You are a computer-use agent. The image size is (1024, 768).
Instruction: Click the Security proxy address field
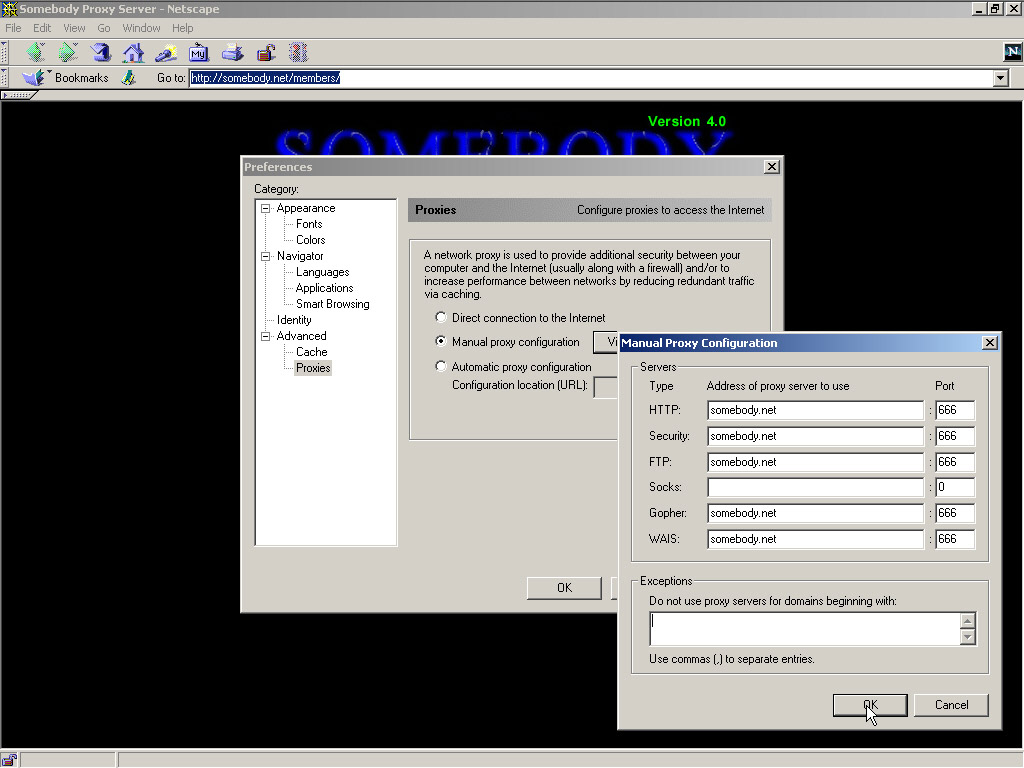tap(815, 436)
